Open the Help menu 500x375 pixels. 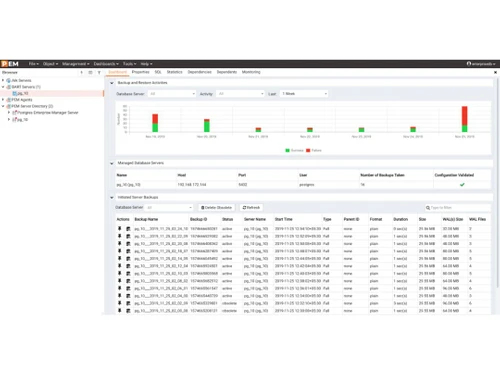coord(146,64)
